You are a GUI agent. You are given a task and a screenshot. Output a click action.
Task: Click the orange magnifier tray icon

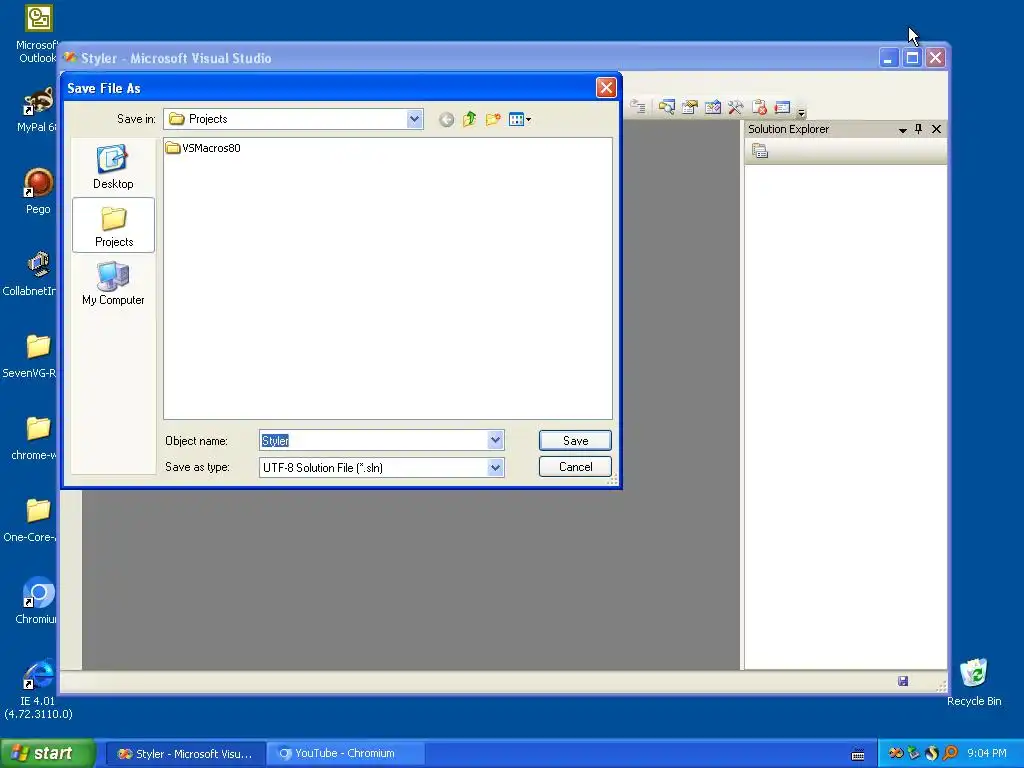pos(950,754)
